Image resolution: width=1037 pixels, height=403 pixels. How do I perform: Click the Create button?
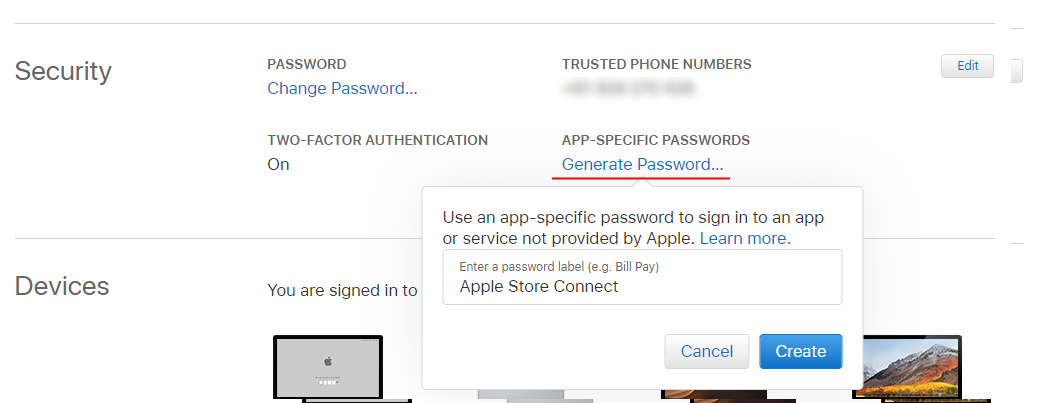pos(800,351)
